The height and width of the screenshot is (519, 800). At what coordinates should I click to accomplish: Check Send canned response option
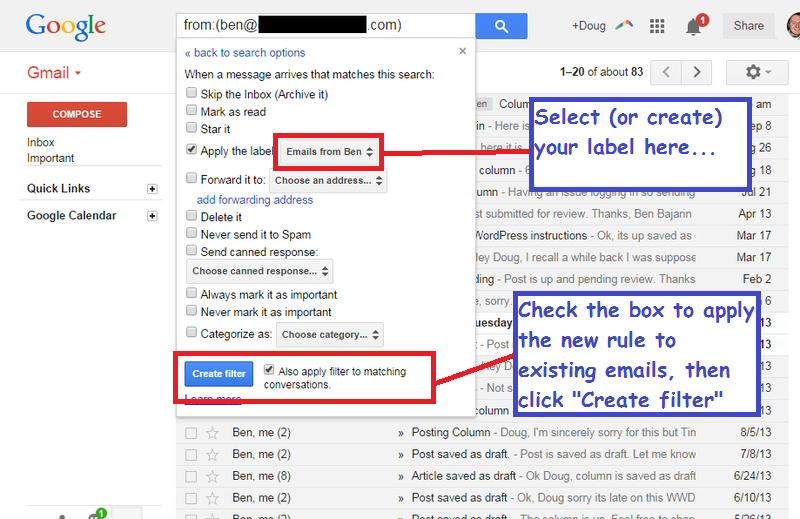[191, 251]
